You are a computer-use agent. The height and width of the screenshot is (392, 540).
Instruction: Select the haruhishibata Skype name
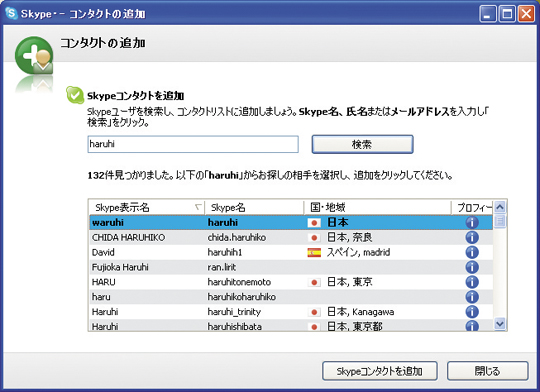coord(234,326)
